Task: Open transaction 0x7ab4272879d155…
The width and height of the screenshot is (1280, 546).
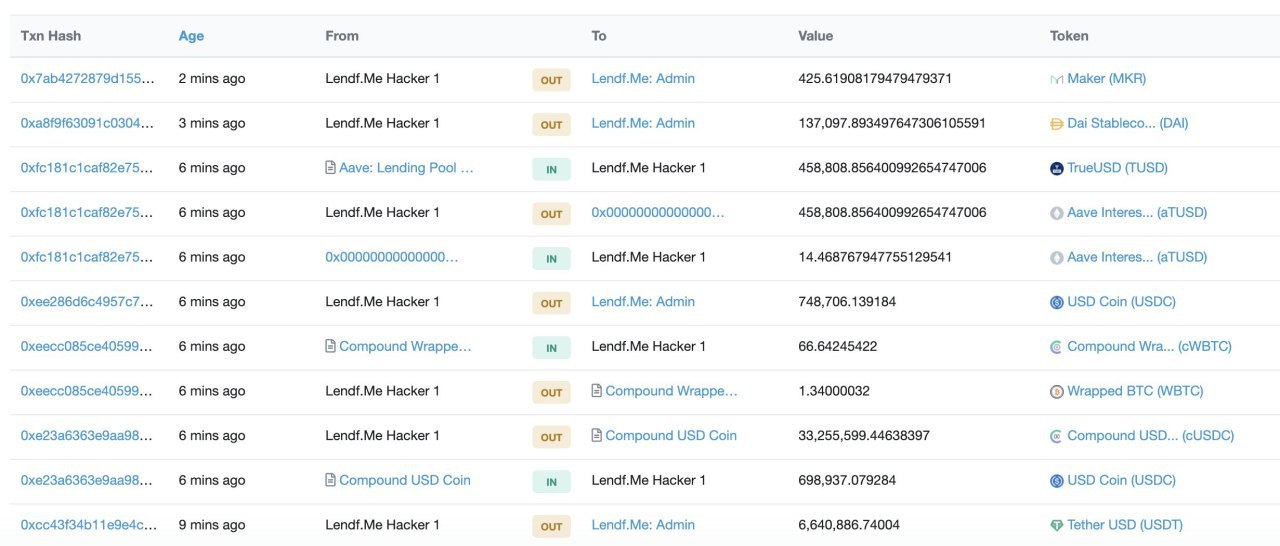Action: click(x=88, y=79)
